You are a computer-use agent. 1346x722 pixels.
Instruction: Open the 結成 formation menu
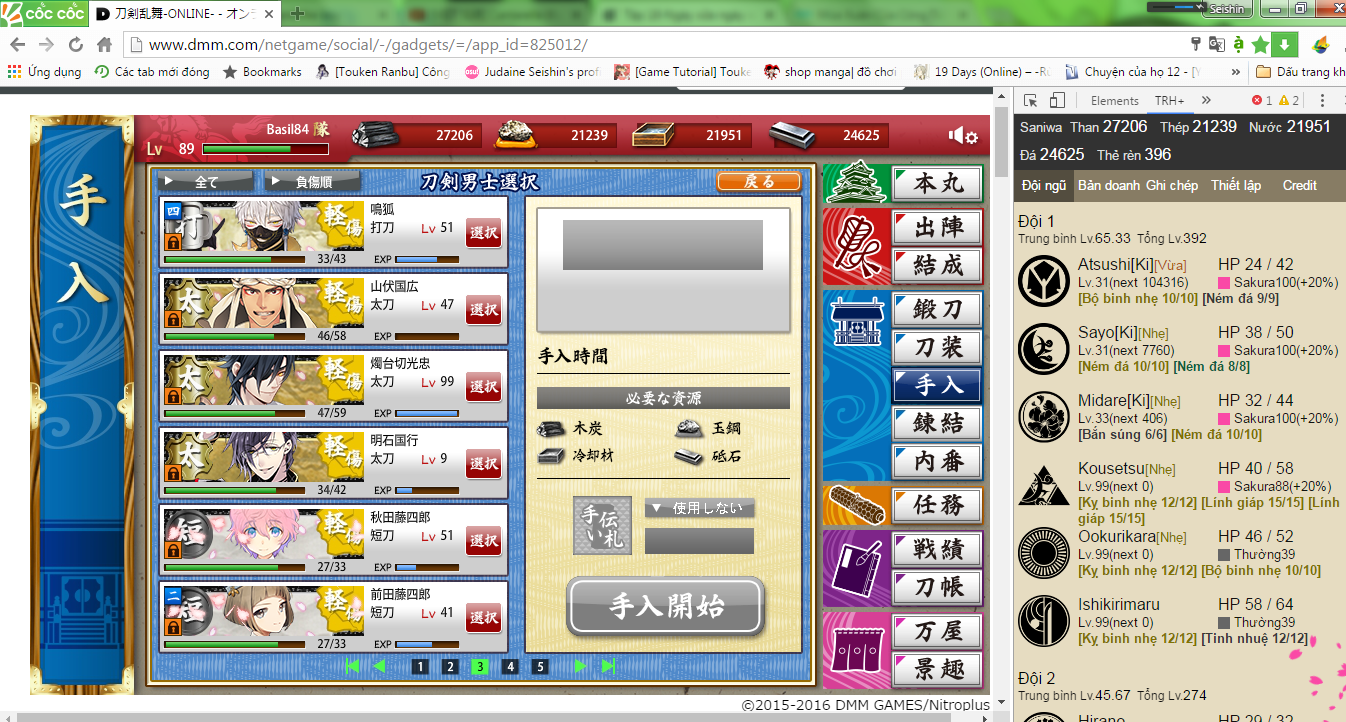point(937,266)
